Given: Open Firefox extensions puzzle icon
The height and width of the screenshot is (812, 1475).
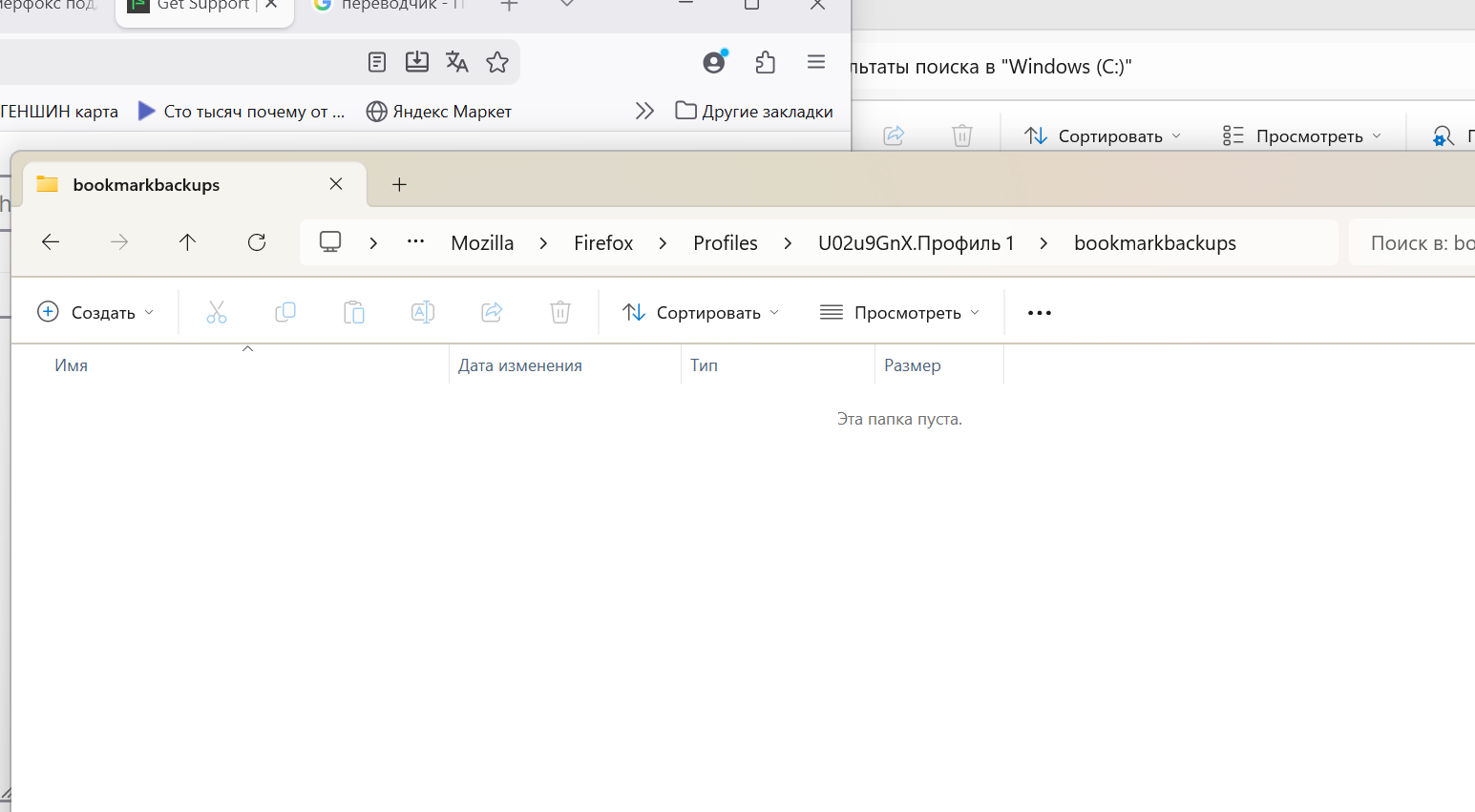Looking at the screenshot, I should click(x=766, y=62).
